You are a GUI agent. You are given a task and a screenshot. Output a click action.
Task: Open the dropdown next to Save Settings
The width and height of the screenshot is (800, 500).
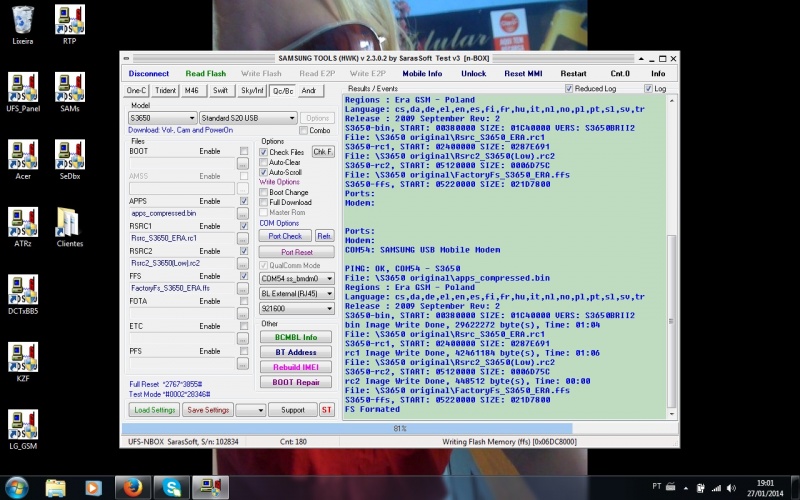251,410
